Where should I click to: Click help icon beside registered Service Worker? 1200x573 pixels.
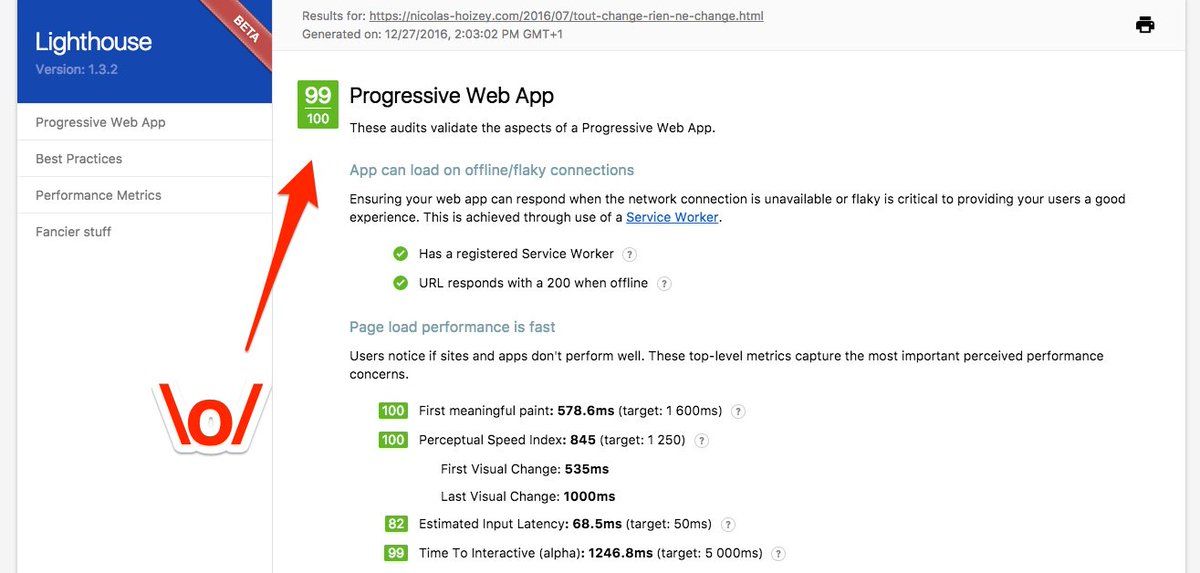[x=629, y=254]
